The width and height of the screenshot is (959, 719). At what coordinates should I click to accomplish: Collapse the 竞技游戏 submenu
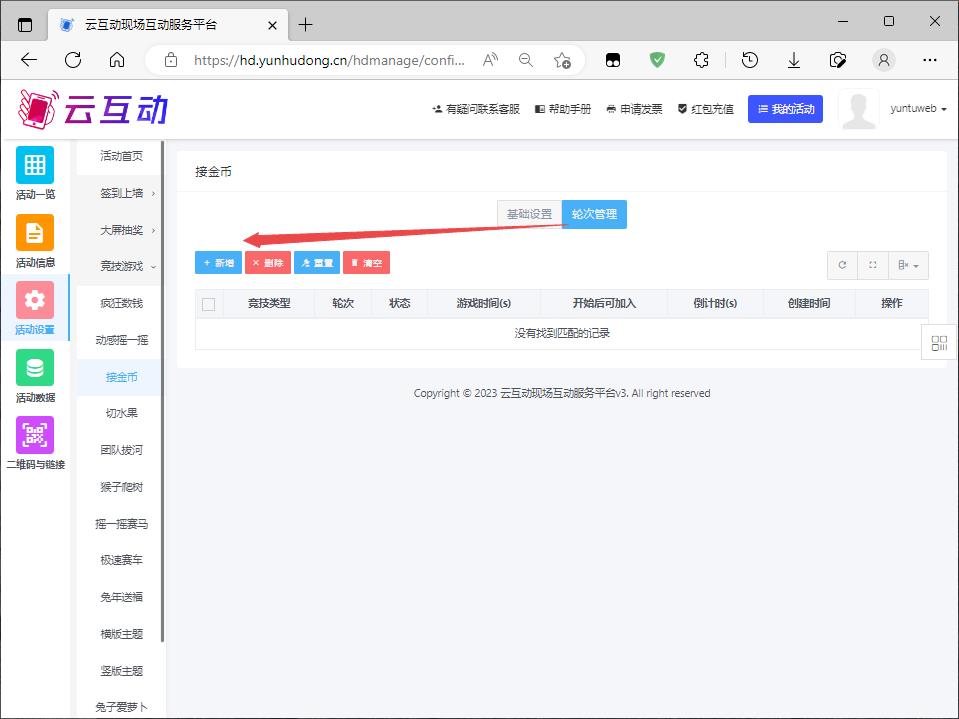click(x=121, y=266)
